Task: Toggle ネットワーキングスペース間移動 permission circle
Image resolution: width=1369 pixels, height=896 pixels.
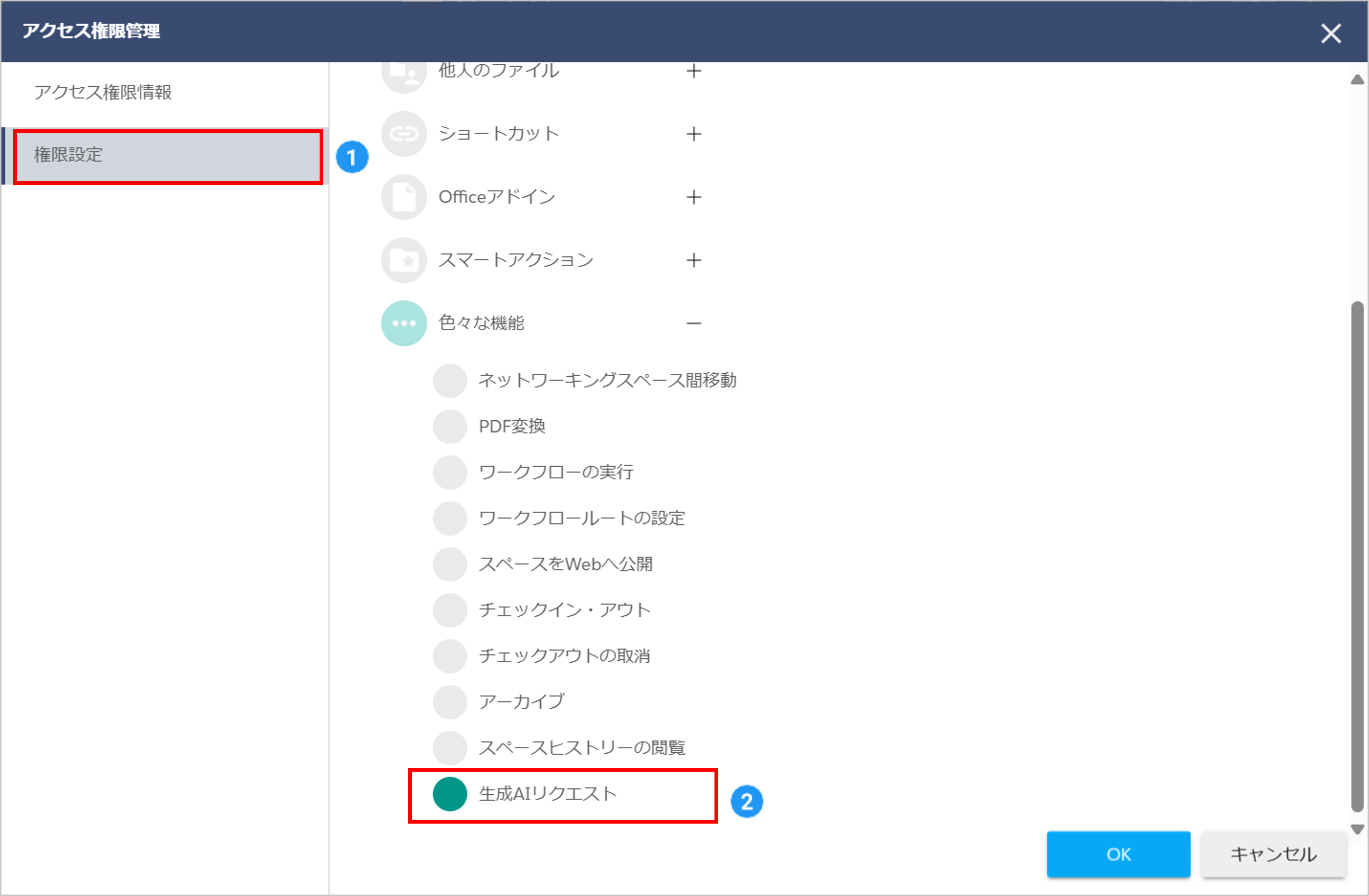Action: (x=450, y=380)
